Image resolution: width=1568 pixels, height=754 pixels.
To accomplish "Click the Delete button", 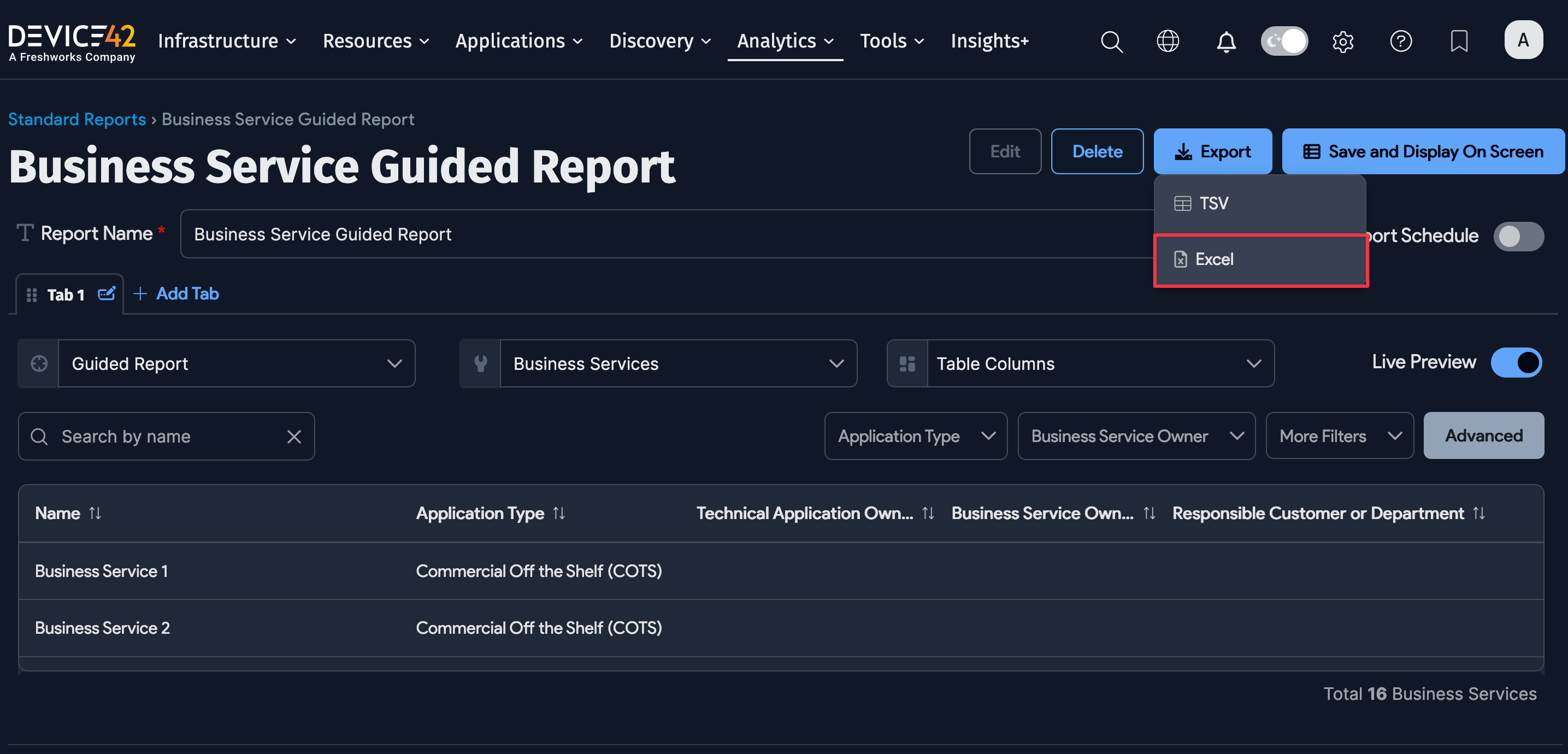I will pos(1097,151).
